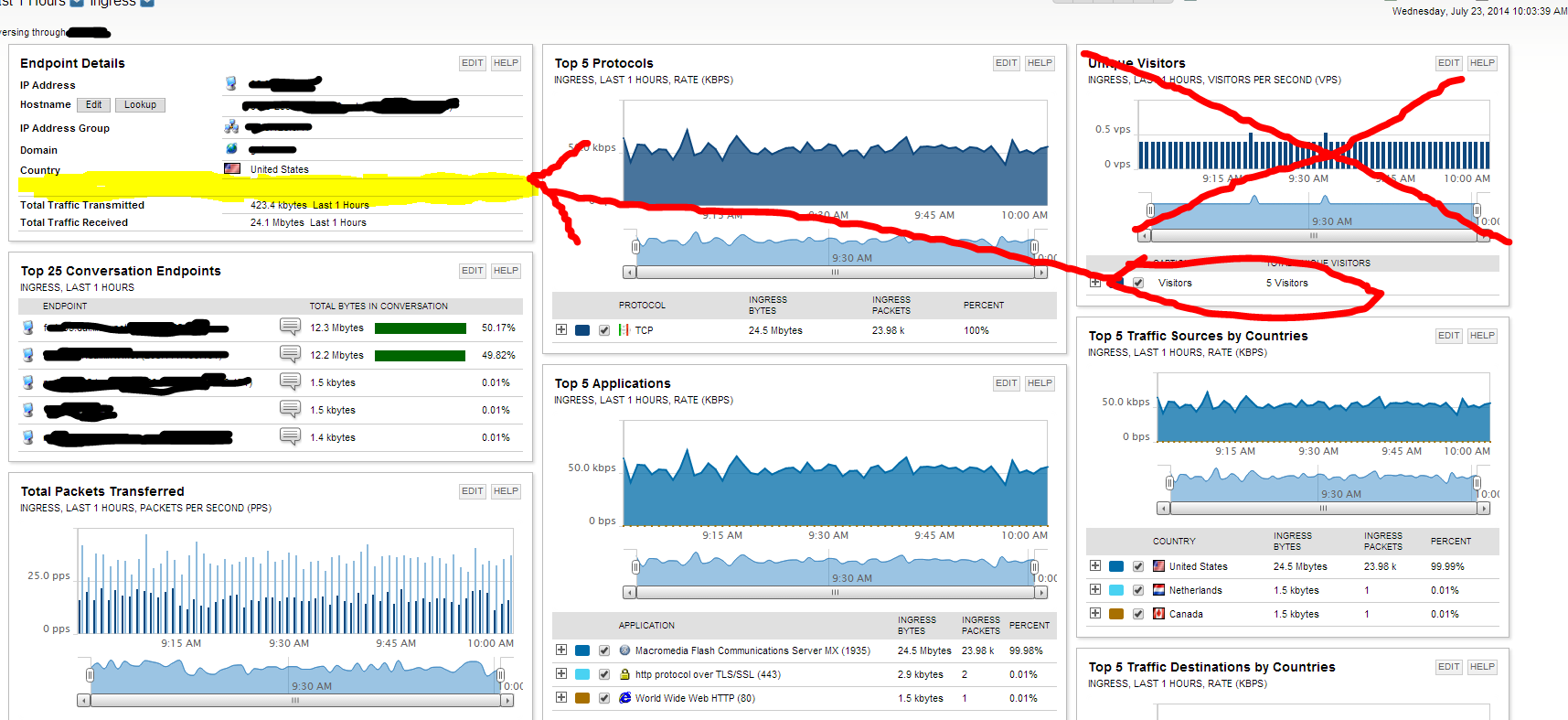This screenshot has height=720, width=1568.
Task: Click the United States flag in Endpoint Details
Action: tap(232, 168)
